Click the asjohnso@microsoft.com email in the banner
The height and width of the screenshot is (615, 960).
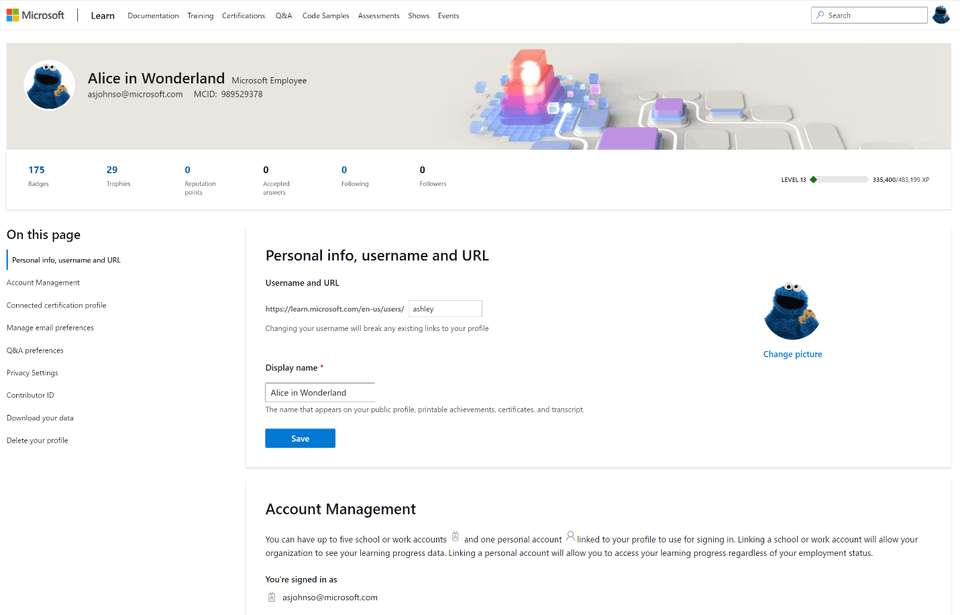pyautogui.click(x=135, y=94)
